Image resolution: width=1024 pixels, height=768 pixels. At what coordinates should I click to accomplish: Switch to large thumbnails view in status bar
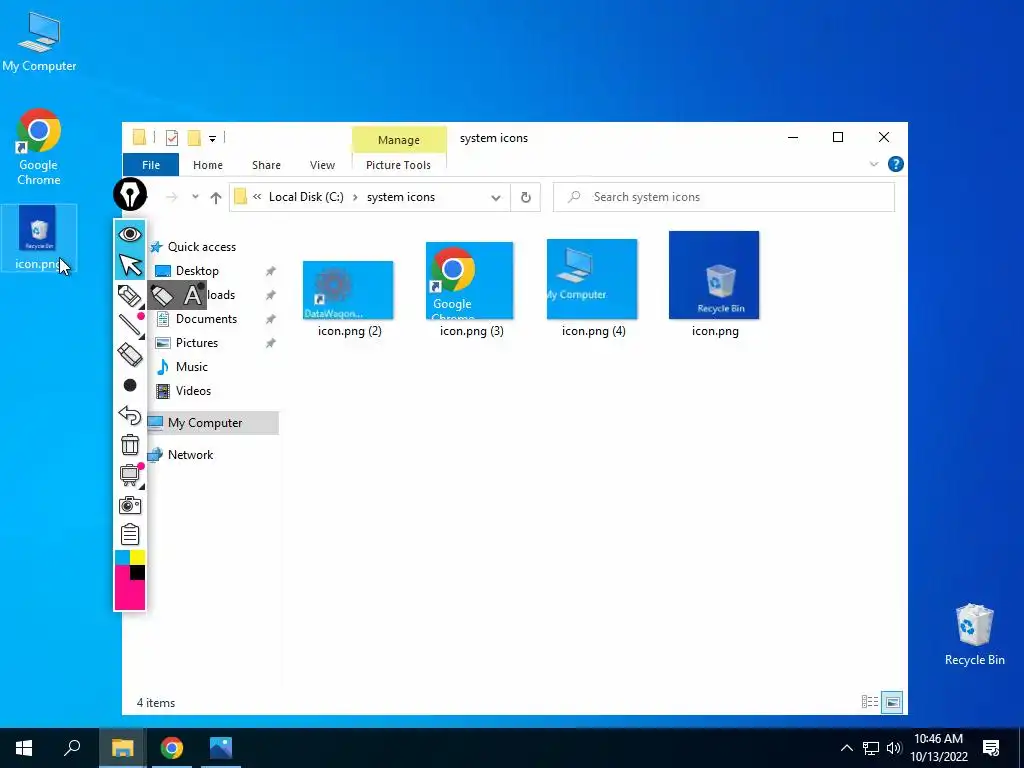coord(892,702)
